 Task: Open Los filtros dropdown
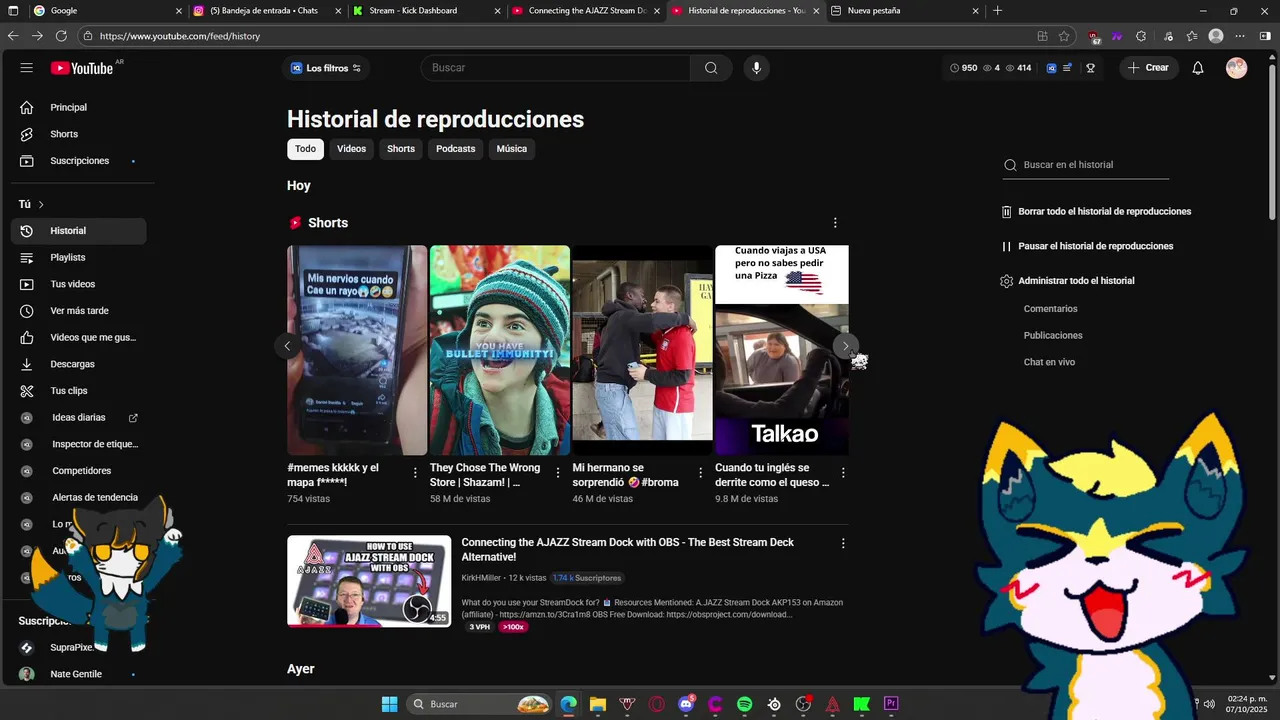point(325,68)
